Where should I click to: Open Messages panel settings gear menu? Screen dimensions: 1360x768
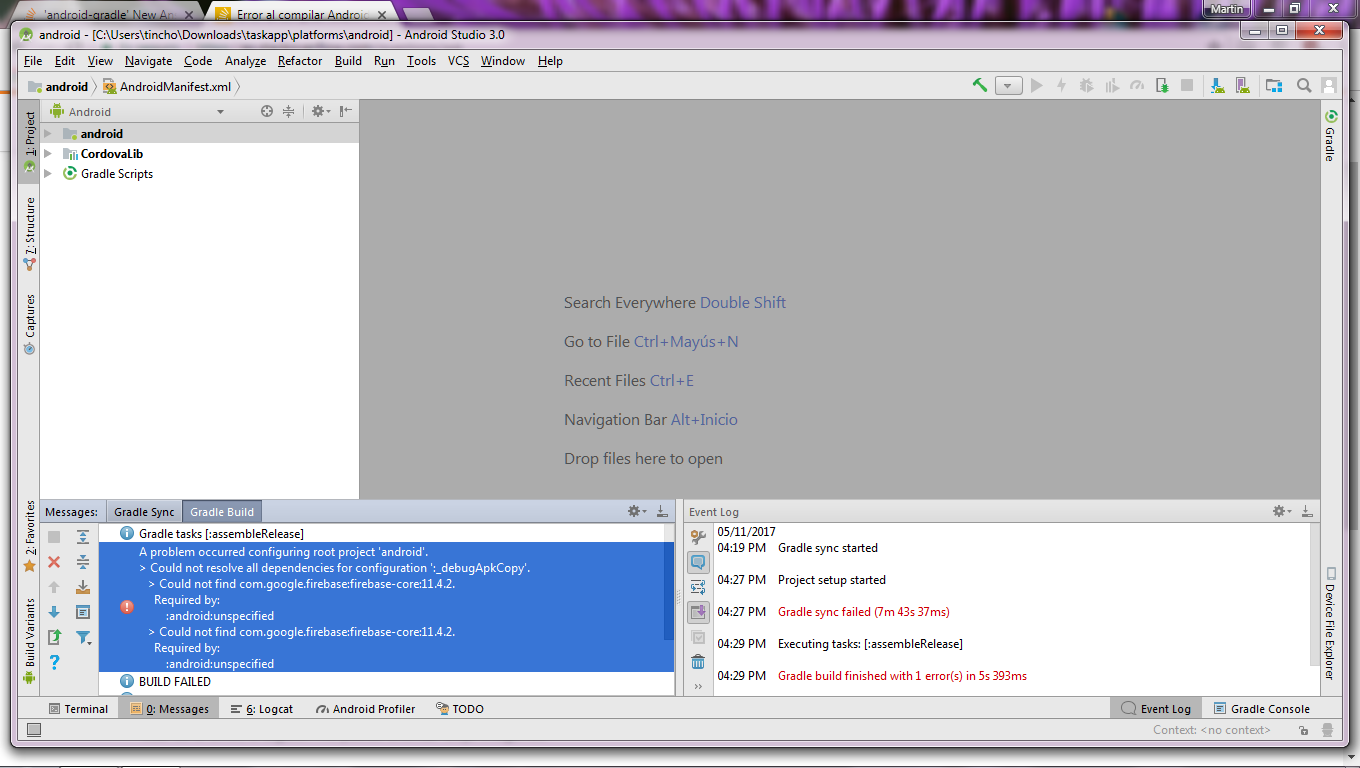point(636,511)
